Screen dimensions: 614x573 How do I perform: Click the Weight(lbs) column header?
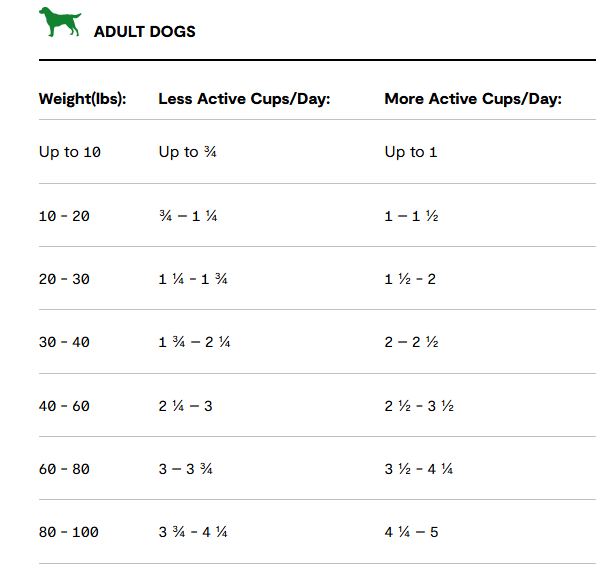tap(83, 99)
